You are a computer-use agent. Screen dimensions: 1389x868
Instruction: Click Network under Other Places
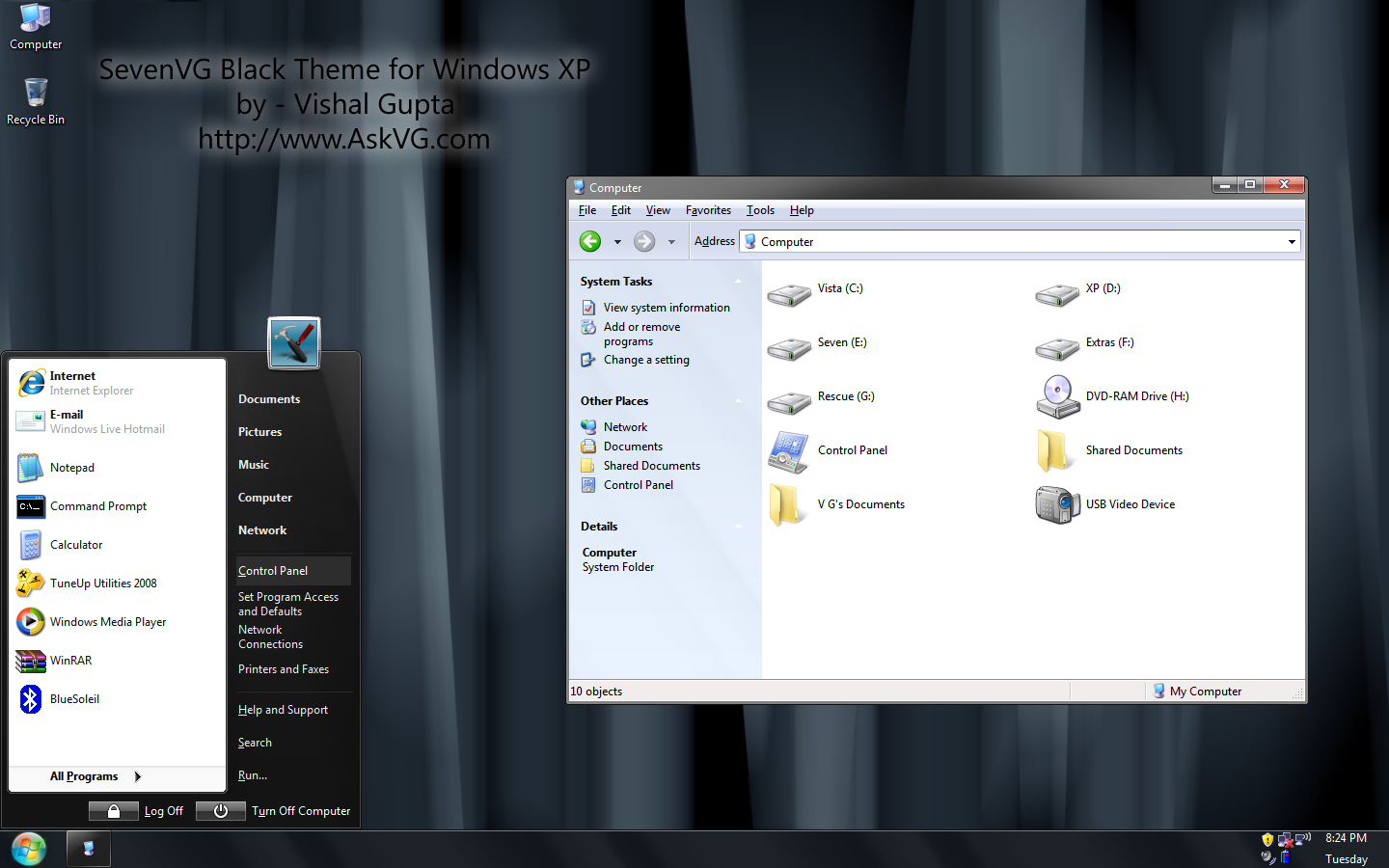625,427
